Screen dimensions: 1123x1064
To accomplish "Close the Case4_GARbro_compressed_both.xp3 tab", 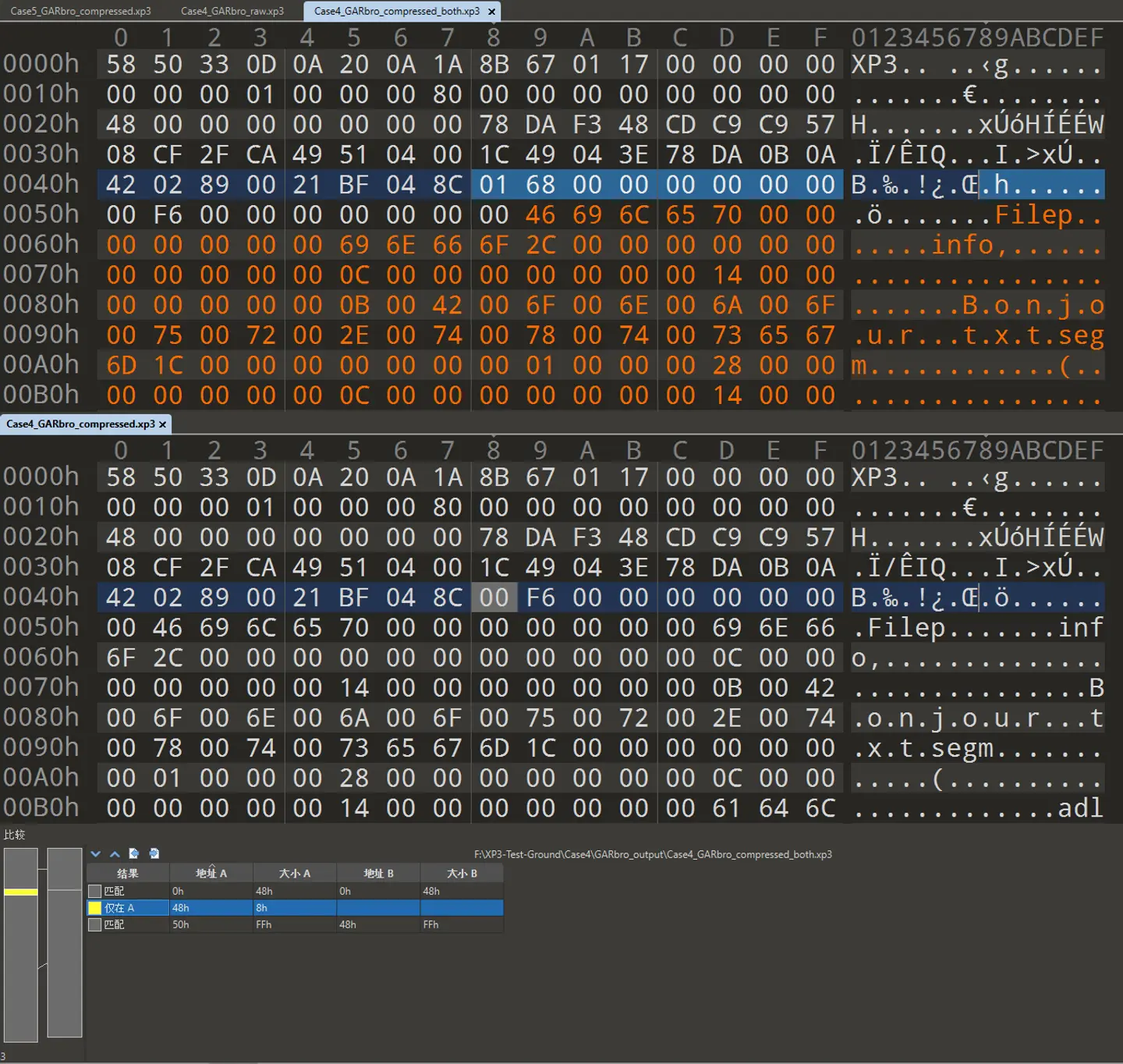I will coord(491,12).
